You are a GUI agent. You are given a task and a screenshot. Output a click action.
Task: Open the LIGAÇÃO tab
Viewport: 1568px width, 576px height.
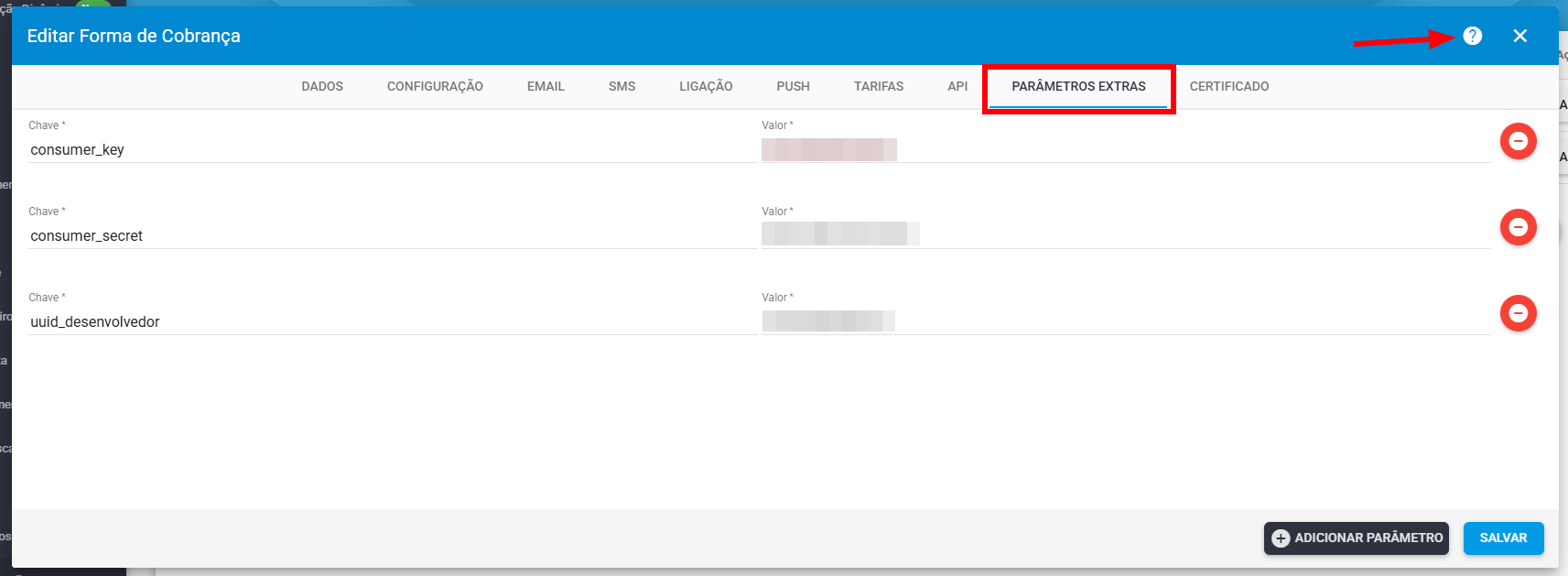tap(706, 86)
